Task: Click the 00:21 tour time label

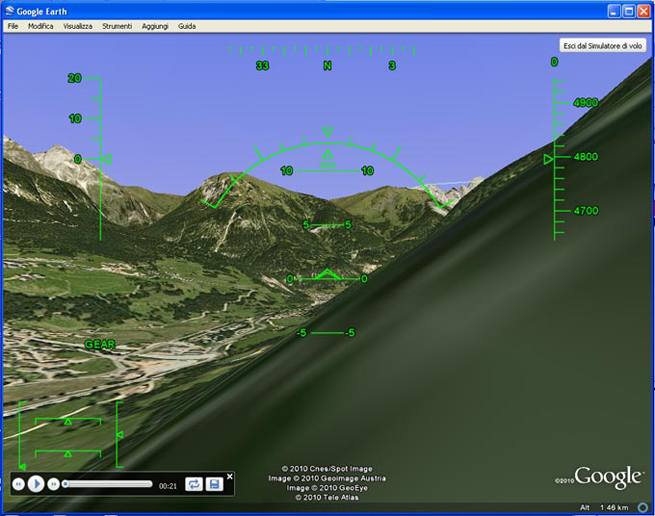Action: point(168,486)
